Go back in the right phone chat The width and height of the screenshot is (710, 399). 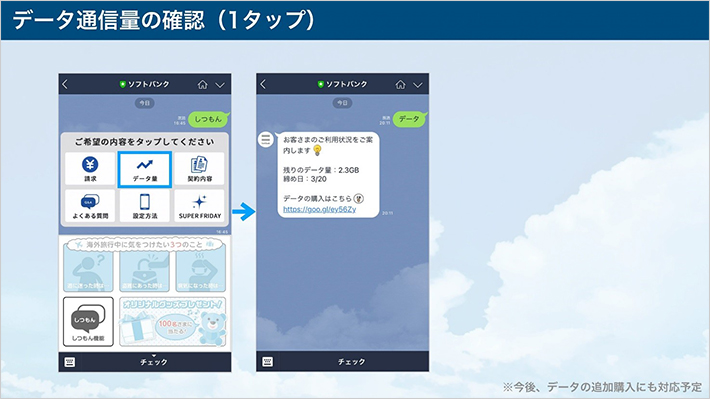pos(264,84)
